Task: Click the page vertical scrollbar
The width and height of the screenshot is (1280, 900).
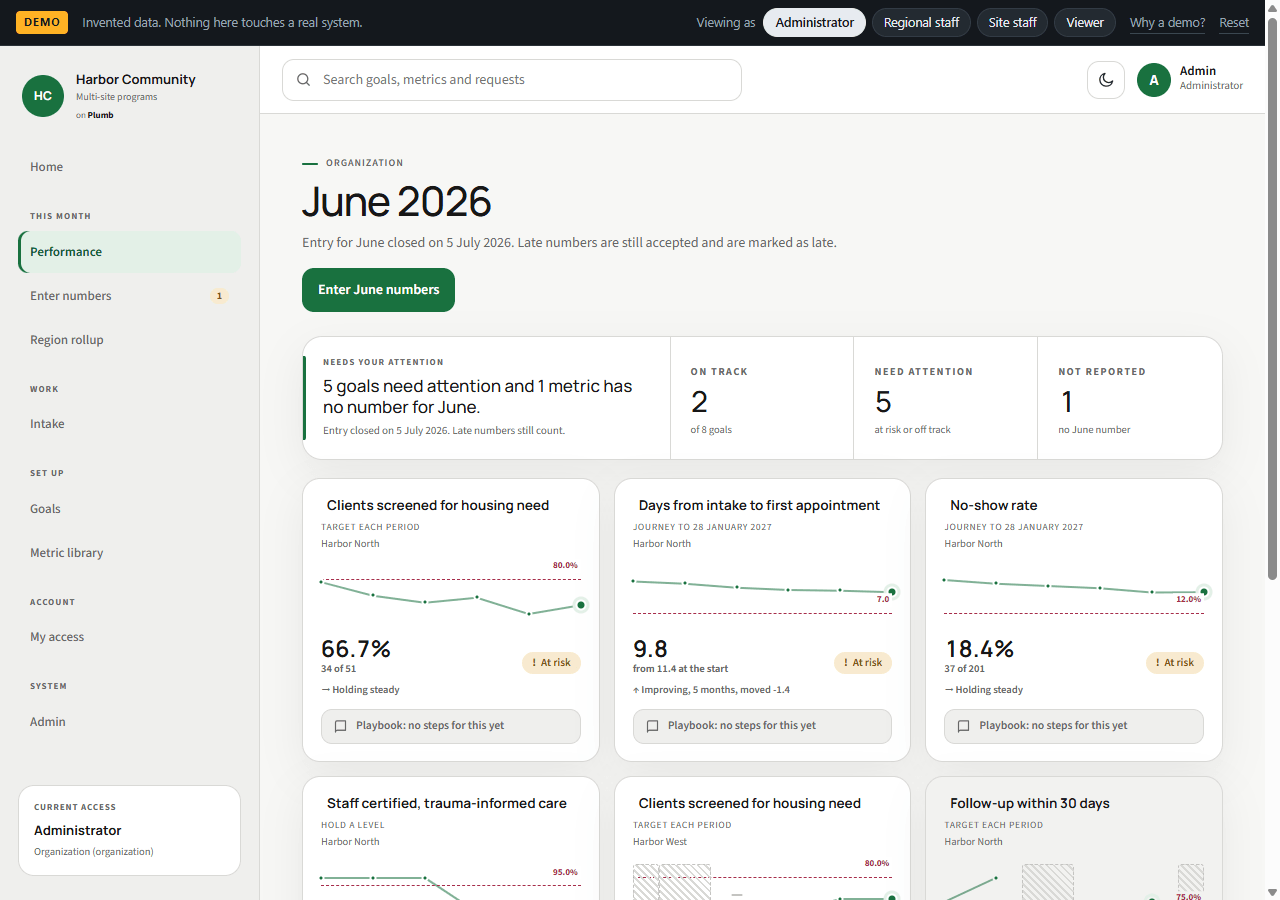Action: 1272,298
